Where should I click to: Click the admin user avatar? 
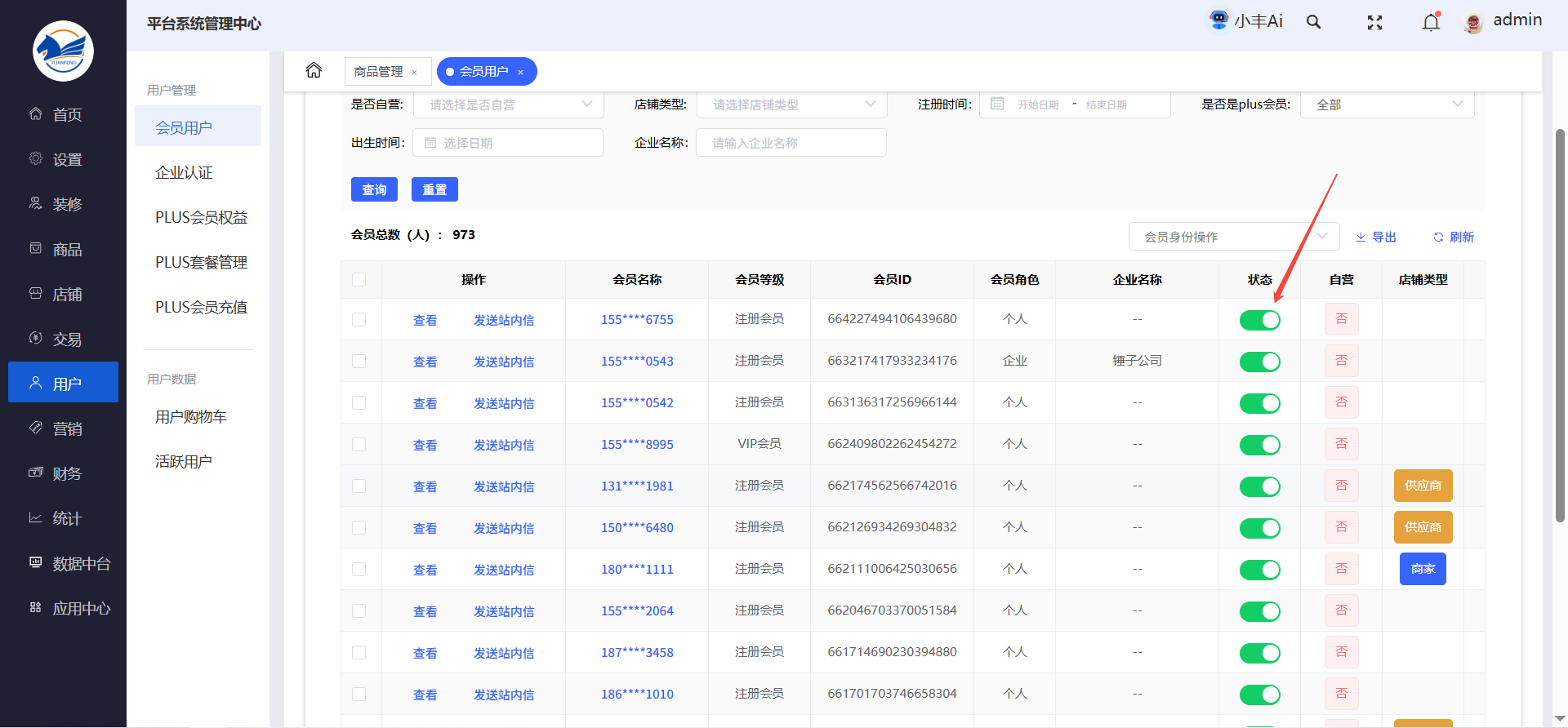click(x=1473, y=23)
